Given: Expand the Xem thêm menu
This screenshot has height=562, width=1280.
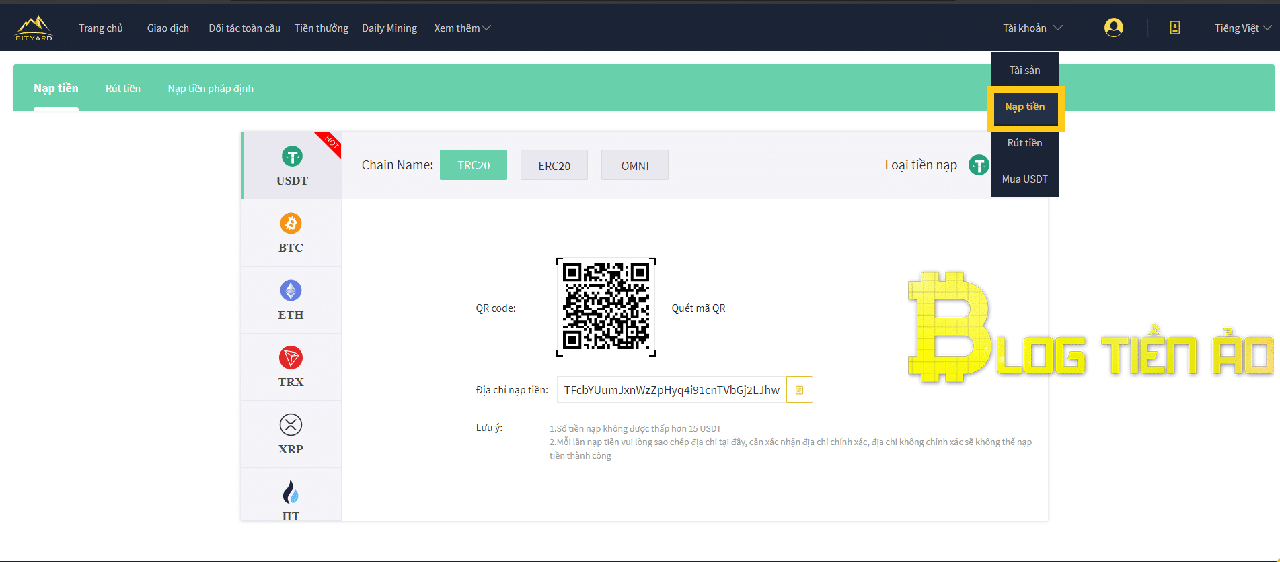Looking at the screenshot, I should click(x=462, y=28).
